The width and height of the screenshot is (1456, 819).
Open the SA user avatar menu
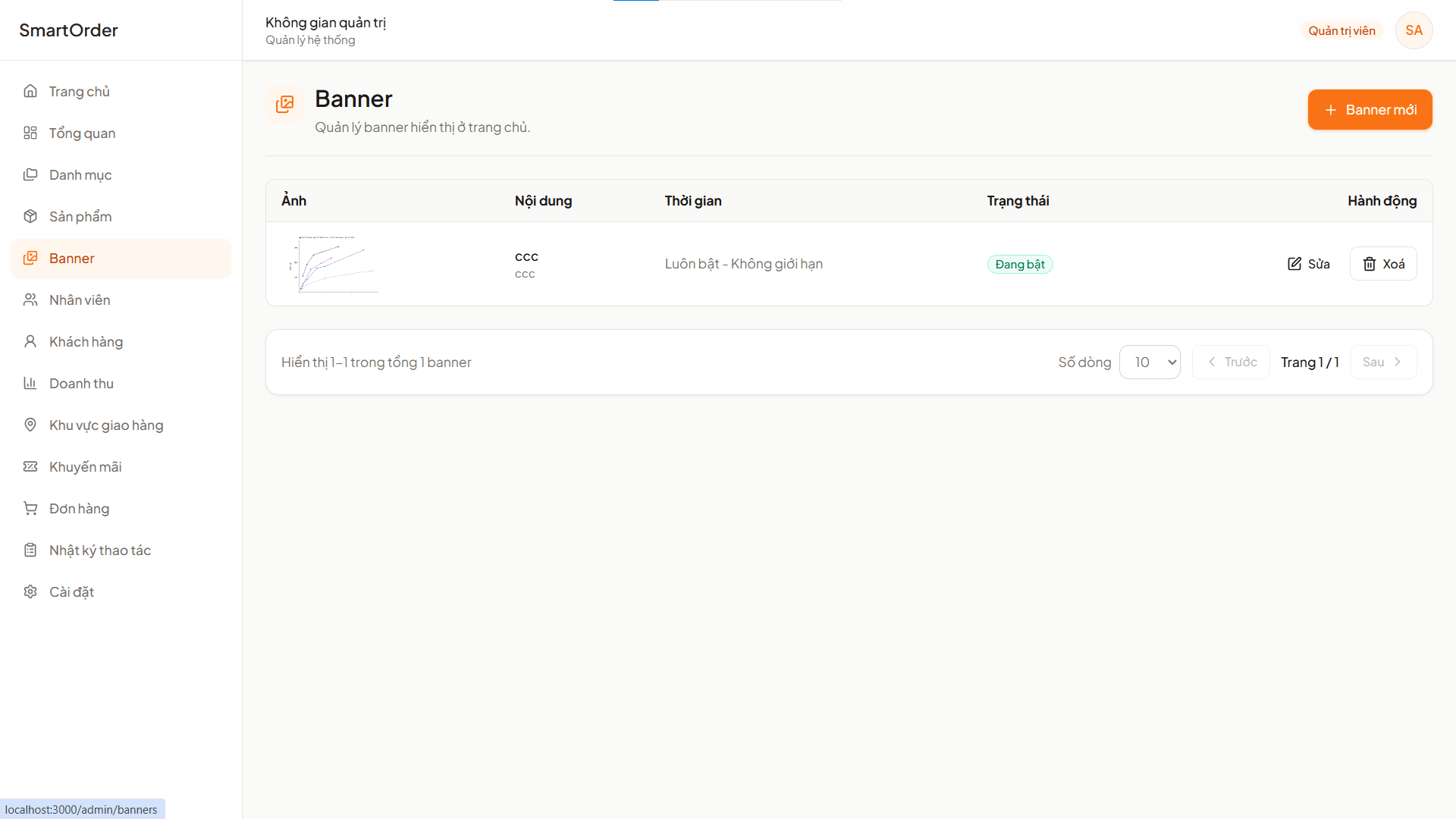click(x=1414, y=30)
